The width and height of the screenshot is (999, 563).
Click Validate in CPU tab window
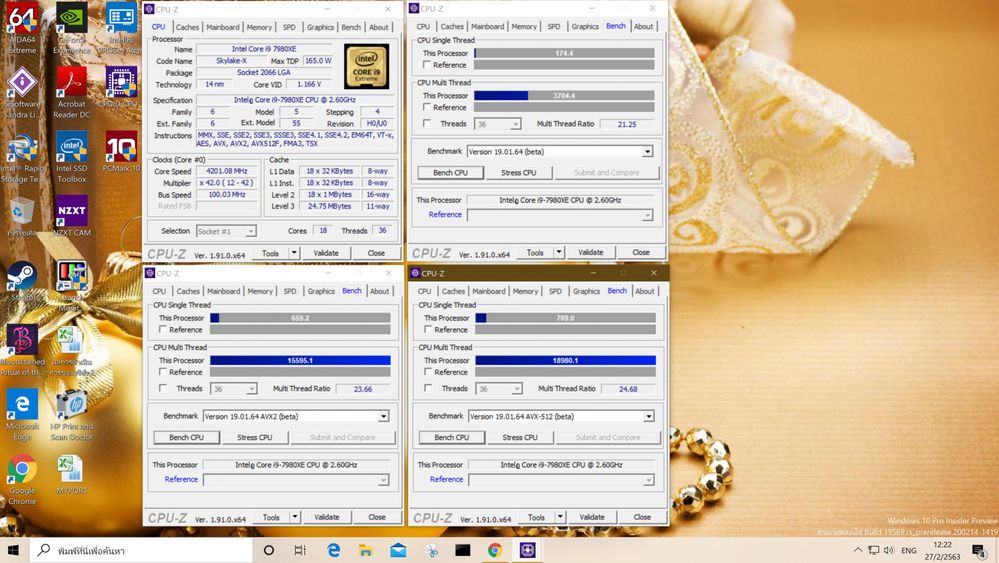[x=326, y=253]
